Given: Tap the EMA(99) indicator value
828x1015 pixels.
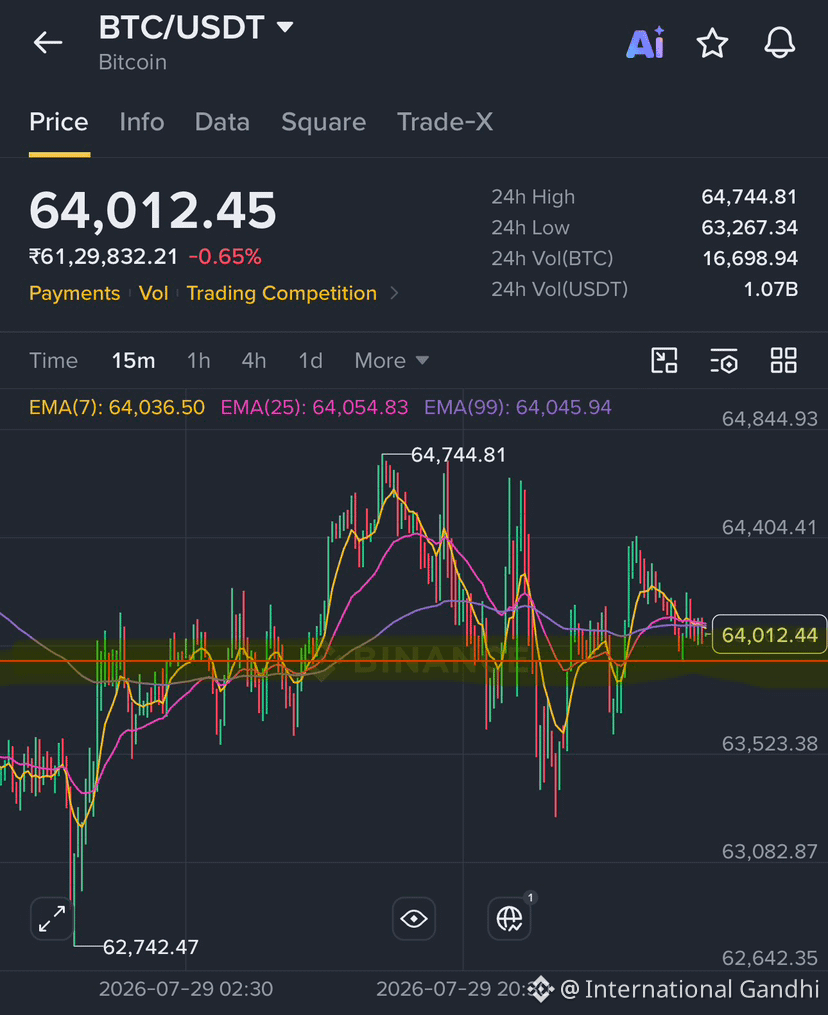Looking at the screenshot, I should (518, 407).
